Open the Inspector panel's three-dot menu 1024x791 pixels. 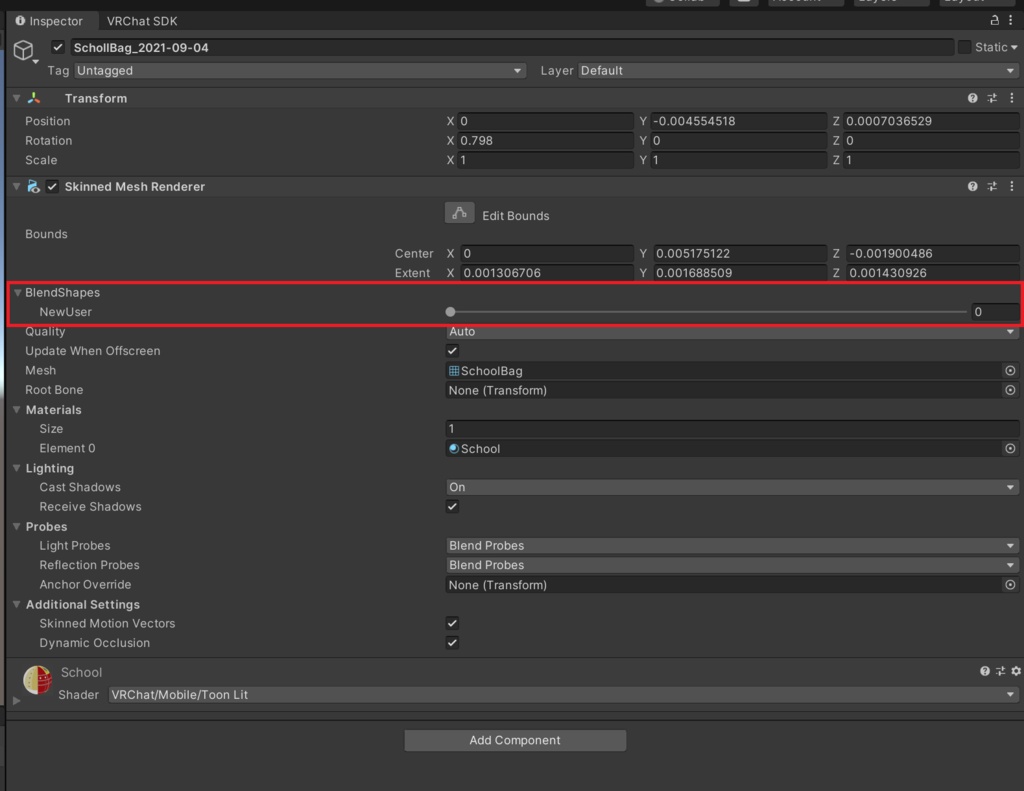pyautogui.click(x=1011, y=20)
